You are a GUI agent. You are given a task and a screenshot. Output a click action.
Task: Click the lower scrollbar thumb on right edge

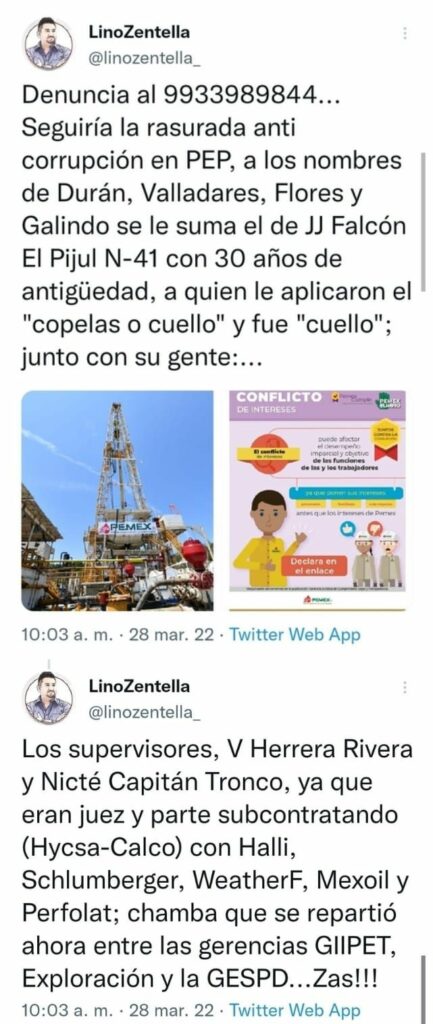[424, 989]
